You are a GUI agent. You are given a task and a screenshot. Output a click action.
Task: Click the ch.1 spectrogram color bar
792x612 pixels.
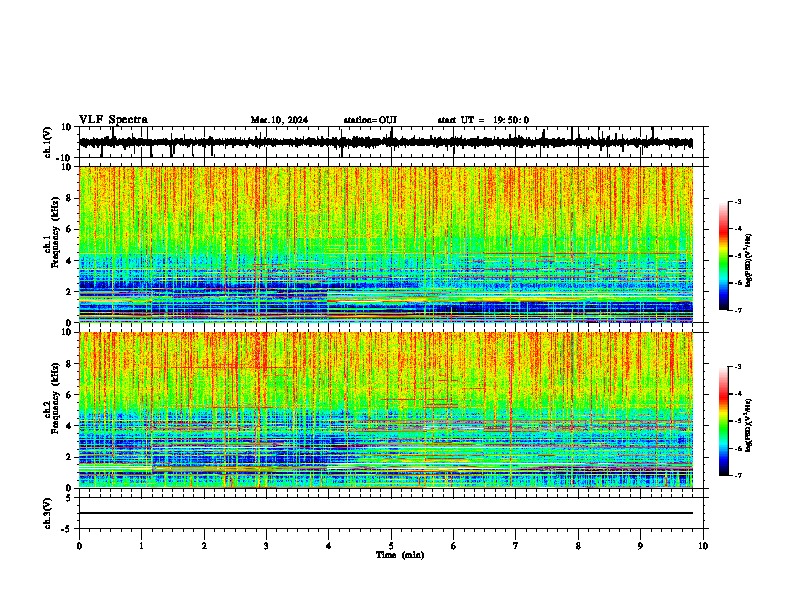[723, 256]
